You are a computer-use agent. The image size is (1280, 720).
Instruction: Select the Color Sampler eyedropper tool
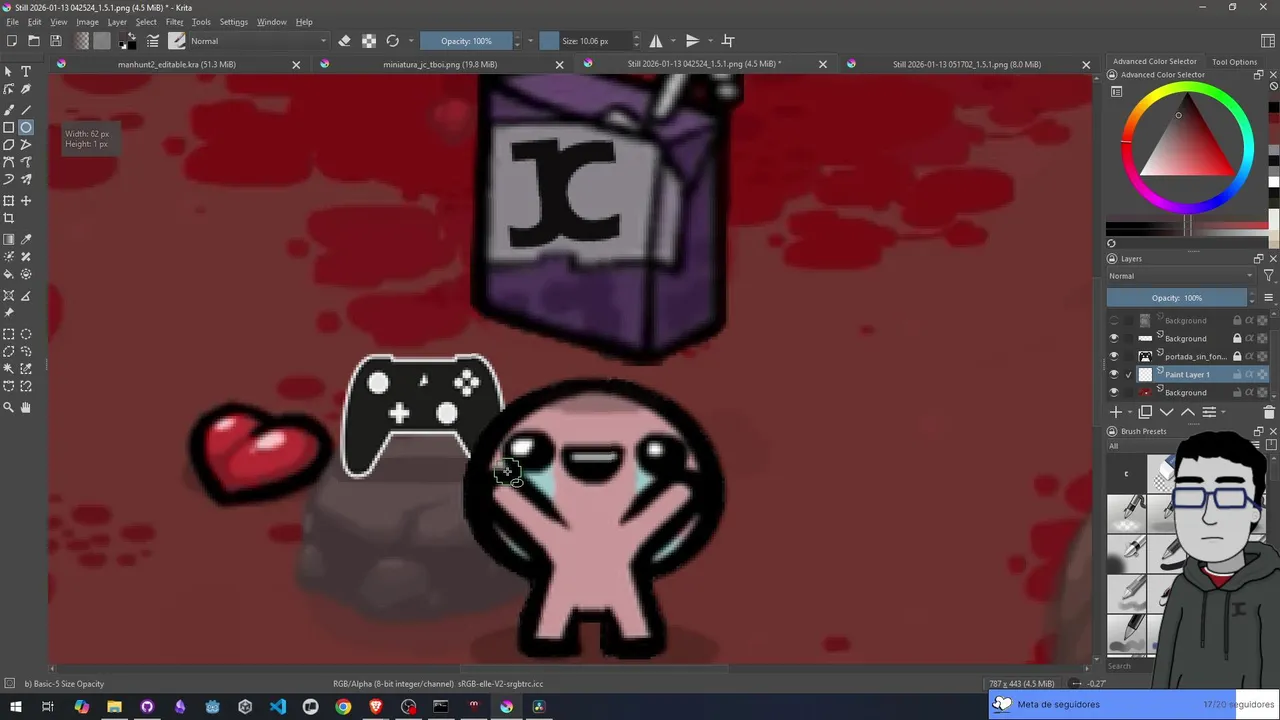point(26,240)
